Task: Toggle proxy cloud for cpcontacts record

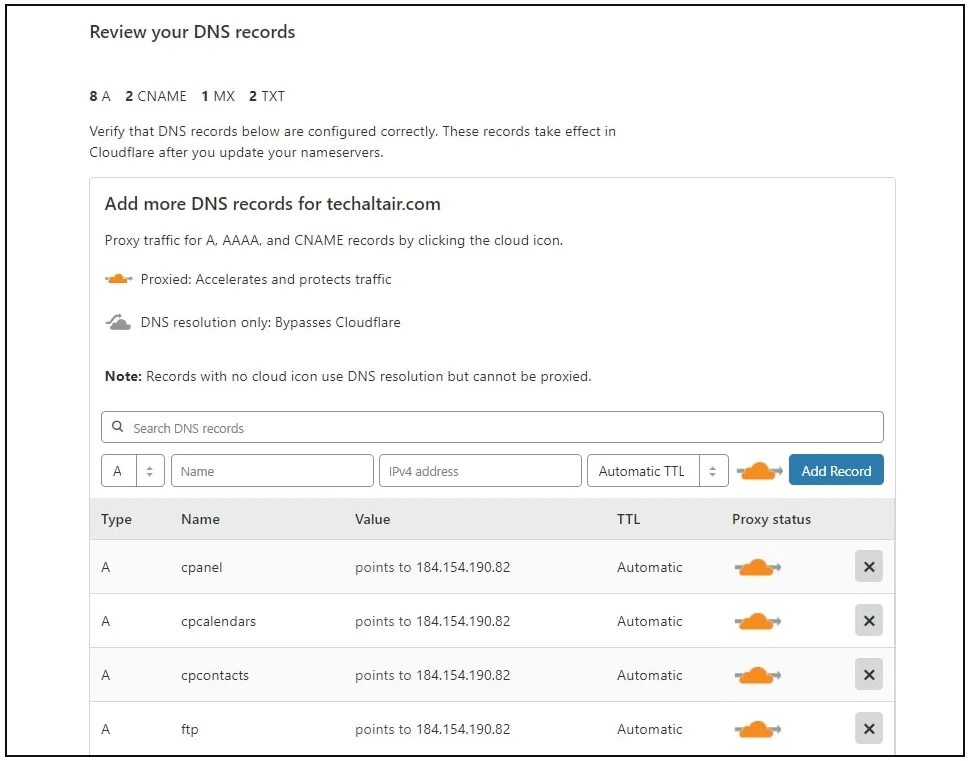Action: pos(757,675)
